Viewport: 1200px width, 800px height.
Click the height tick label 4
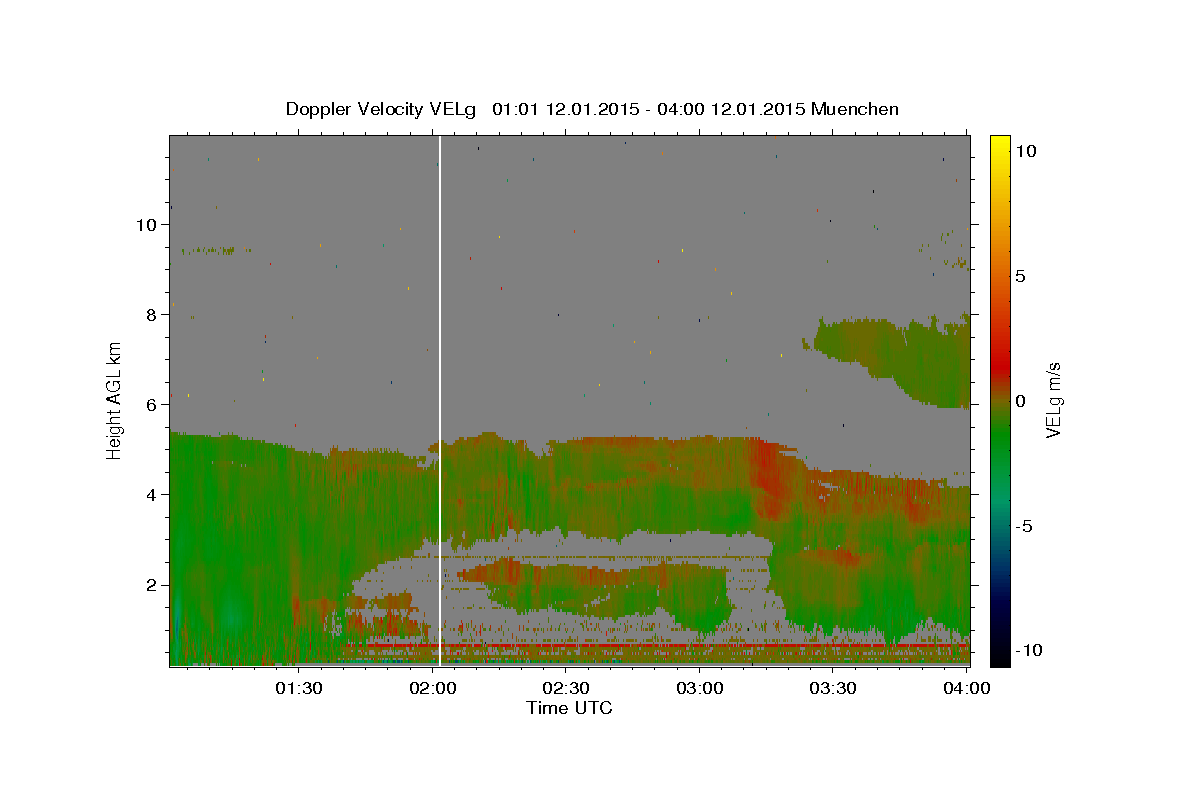point(152,495)
